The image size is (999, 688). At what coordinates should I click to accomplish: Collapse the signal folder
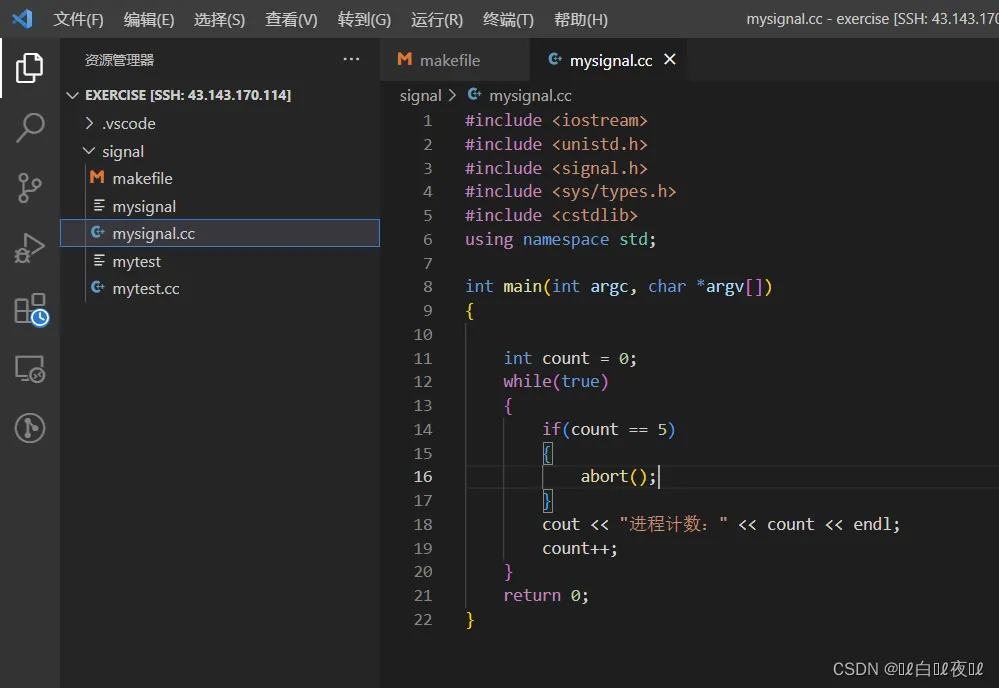[89, 151]
